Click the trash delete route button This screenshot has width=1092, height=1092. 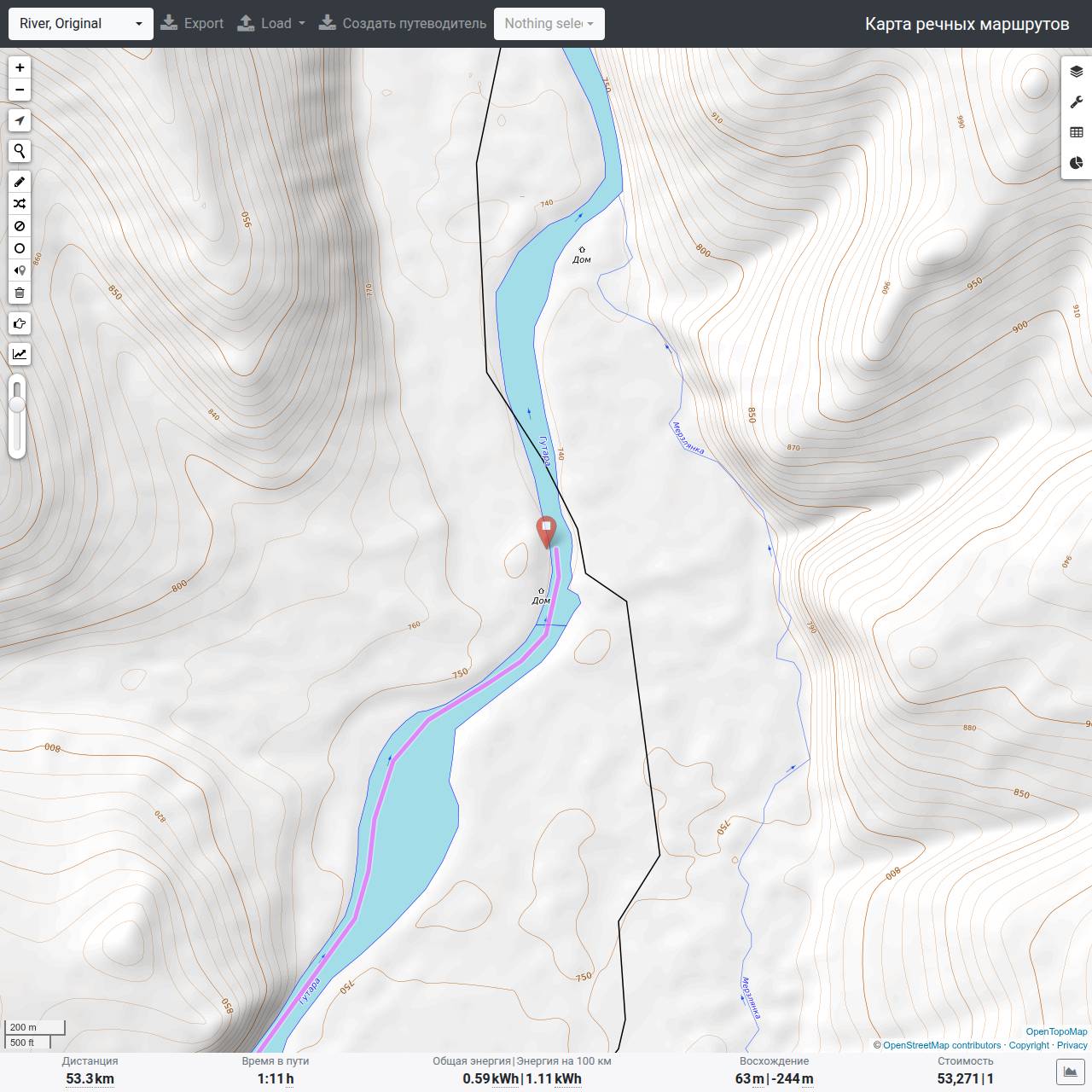tap(20, 293)
